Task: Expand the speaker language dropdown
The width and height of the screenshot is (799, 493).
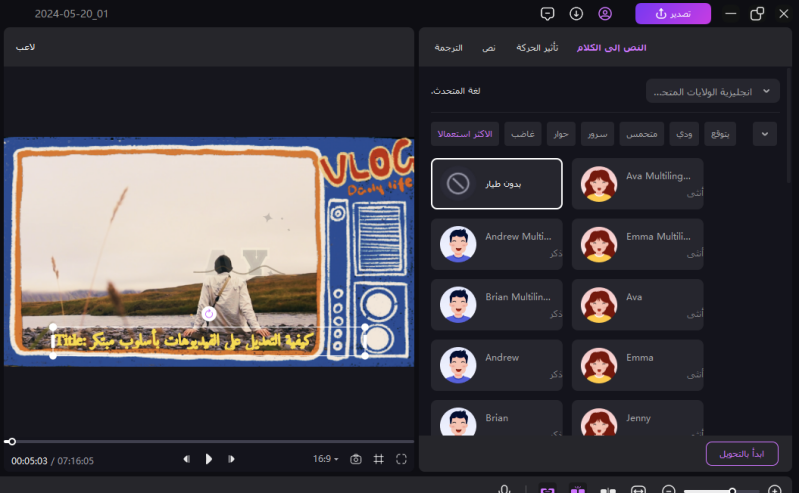Action: point(712,91)
